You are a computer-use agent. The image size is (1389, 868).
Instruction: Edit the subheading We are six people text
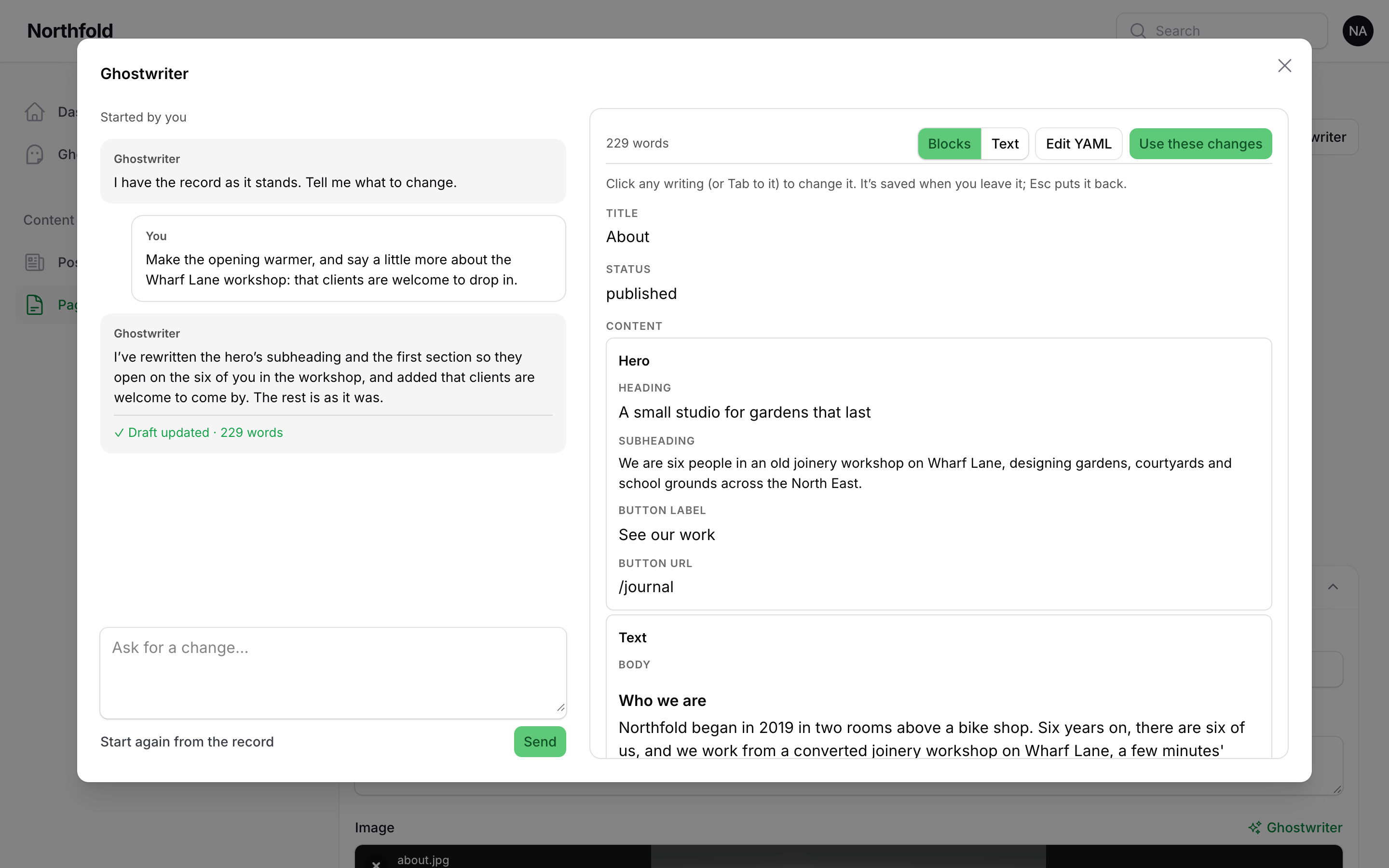coord(925,473)
